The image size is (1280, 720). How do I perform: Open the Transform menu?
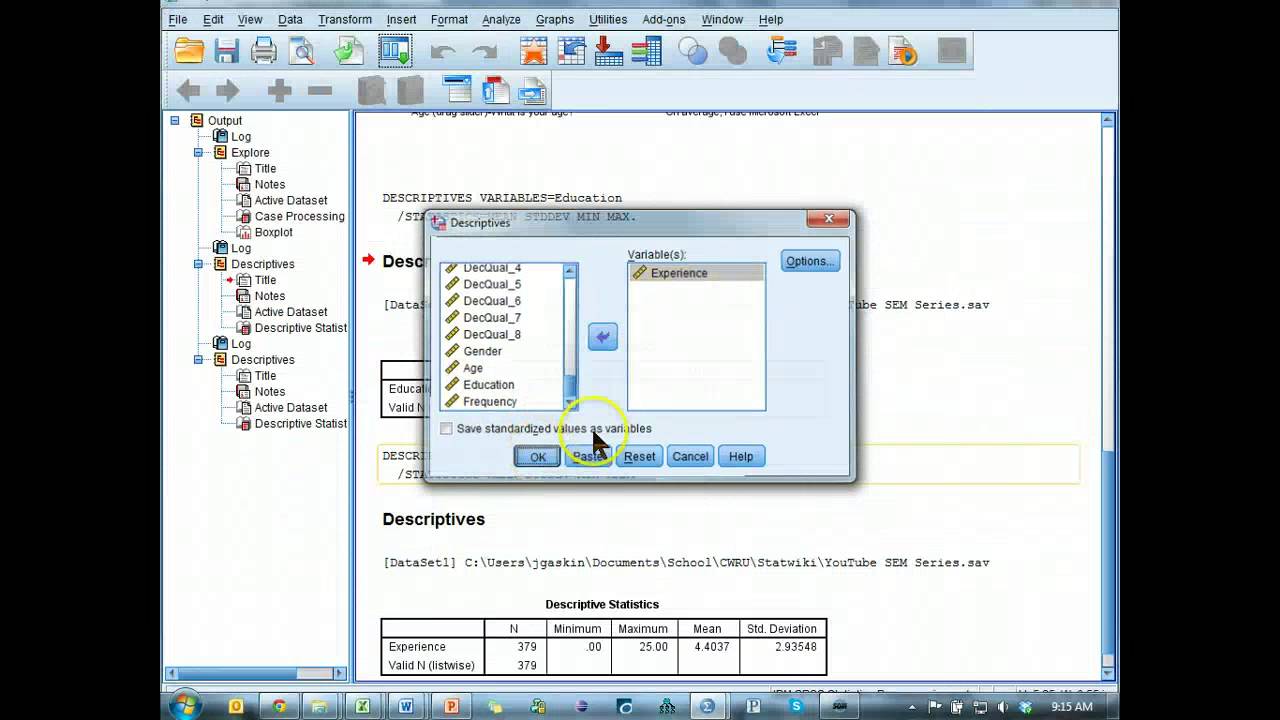click(x=345, y=19)
